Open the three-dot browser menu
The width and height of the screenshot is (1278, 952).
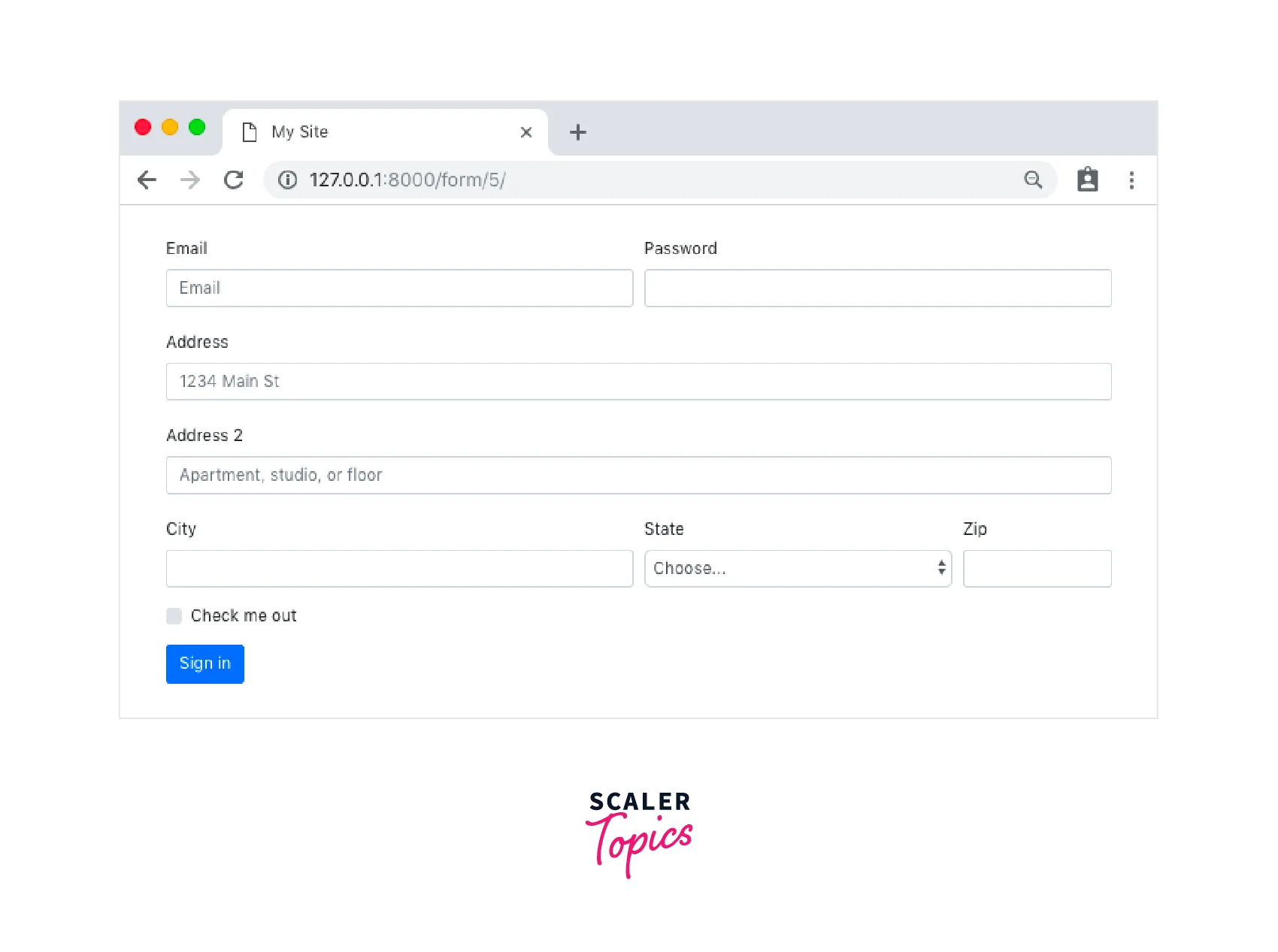pos(1131,180)
